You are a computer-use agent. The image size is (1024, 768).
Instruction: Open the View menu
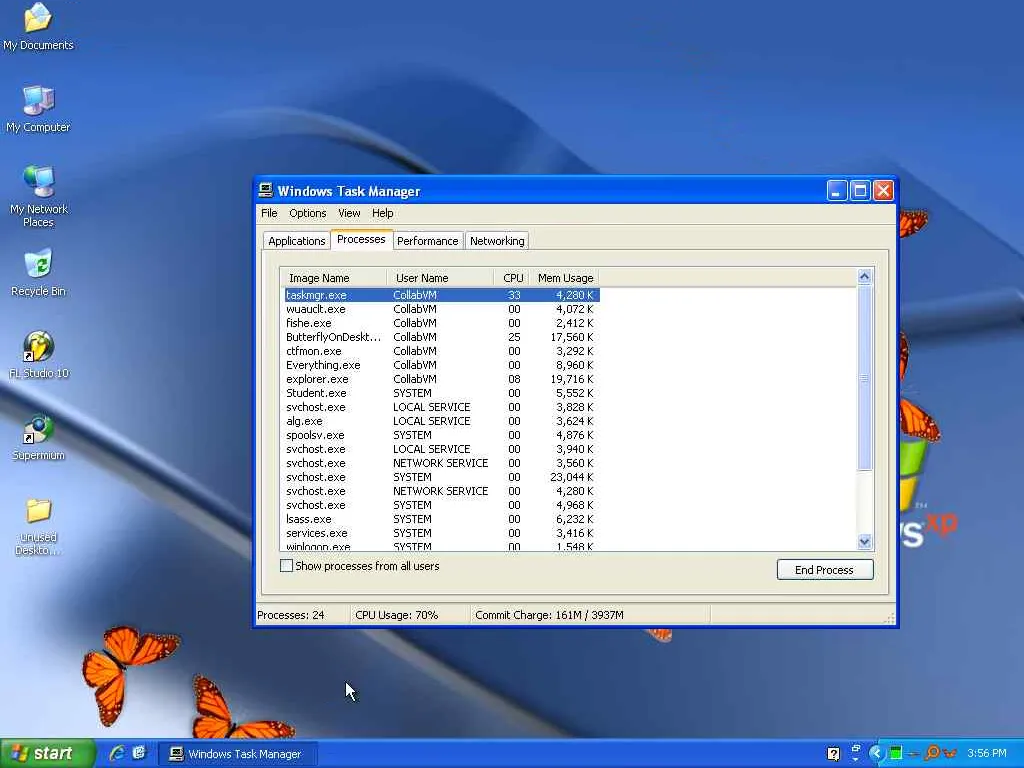point(348,213)
